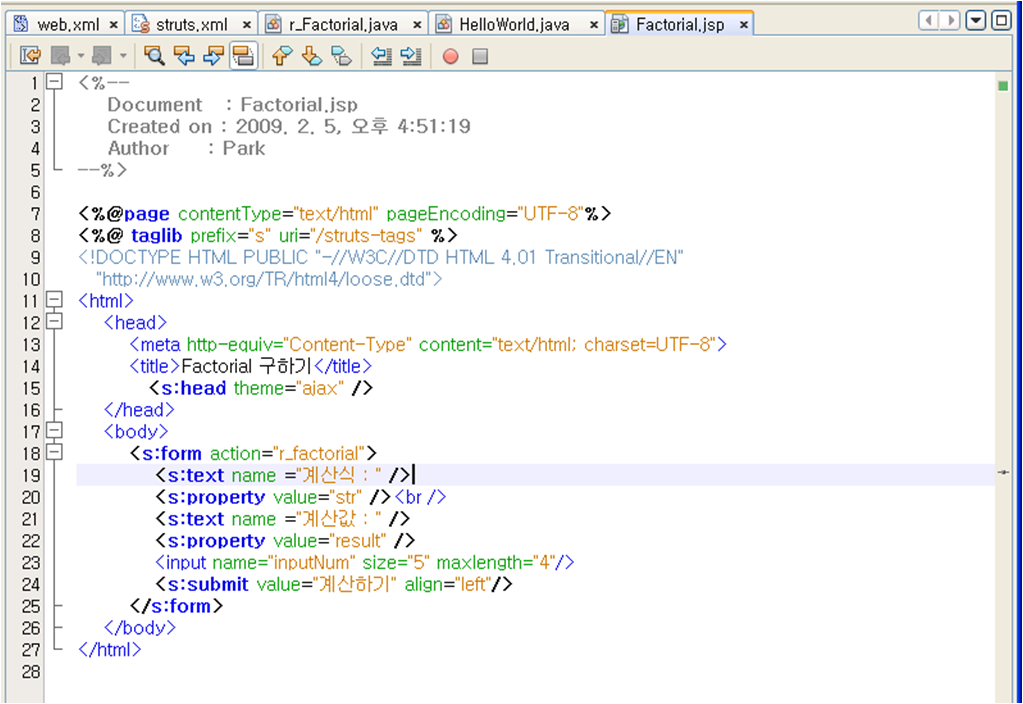Click the closing /body tag
1023x704 pixels.
pos(140,628)
